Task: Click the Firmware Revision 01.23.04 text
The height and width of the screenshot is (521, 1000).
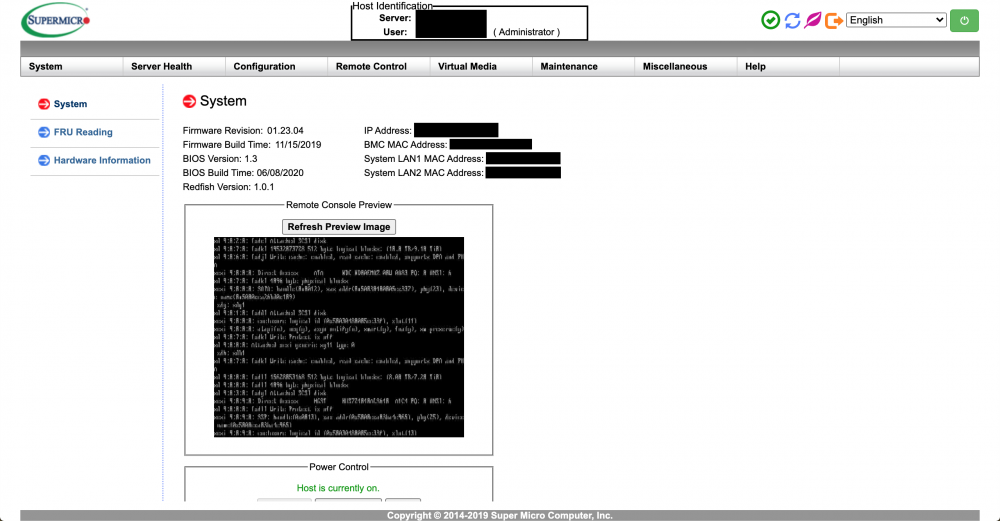Action: click(243, 131)
